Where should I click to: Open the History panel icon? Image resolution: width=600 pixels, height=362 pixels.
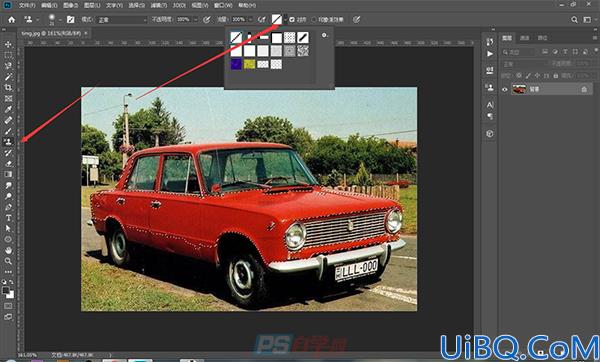pos(490,42)
